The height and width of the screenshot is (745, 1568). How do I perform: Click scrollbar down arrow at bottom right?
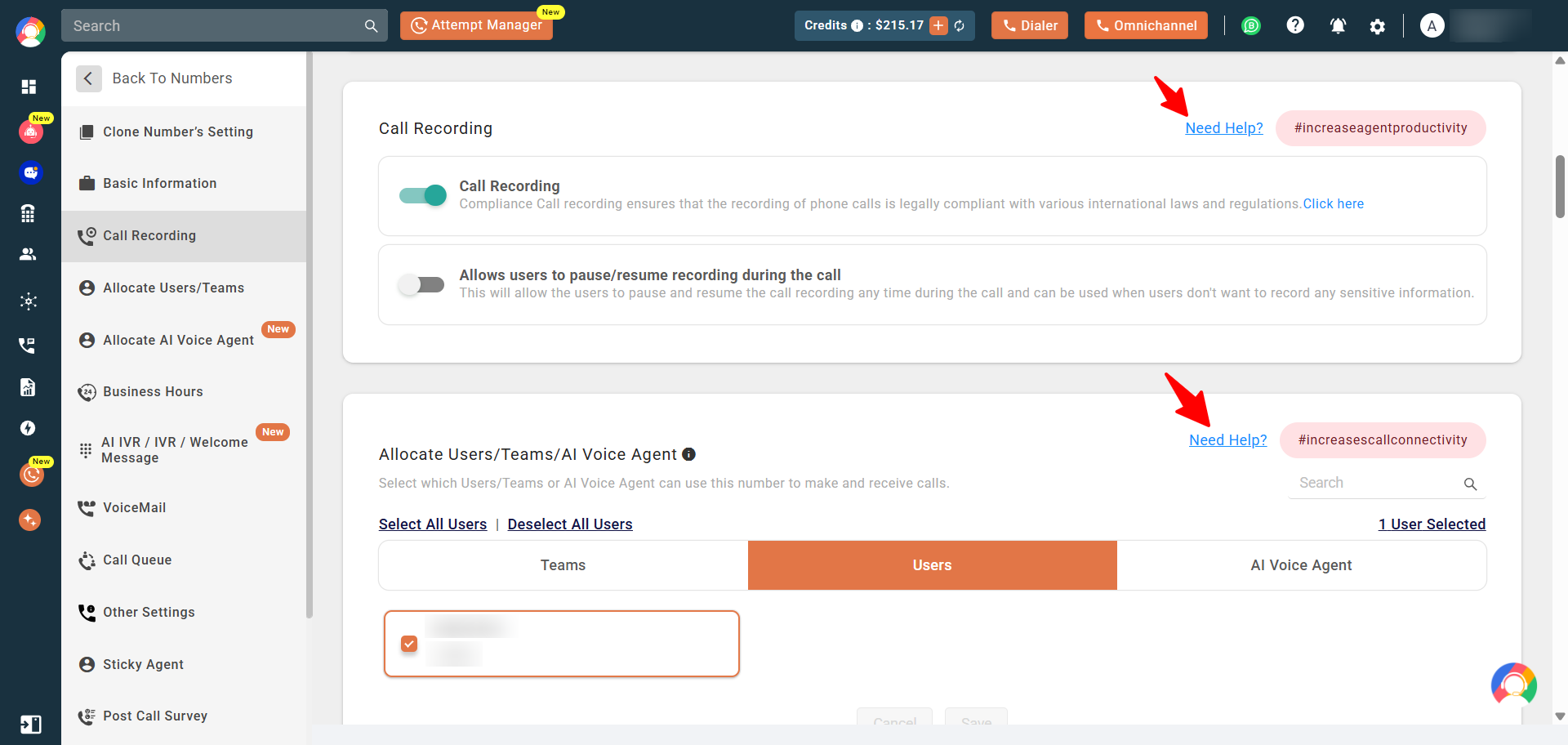coord(1560,716)
